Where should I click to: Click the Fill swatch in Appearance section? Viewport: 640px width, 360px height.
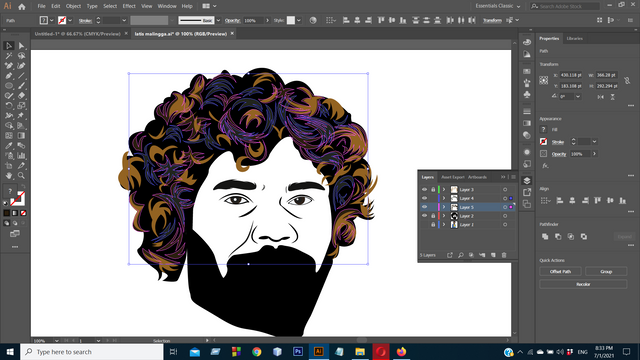coord(543,129)
